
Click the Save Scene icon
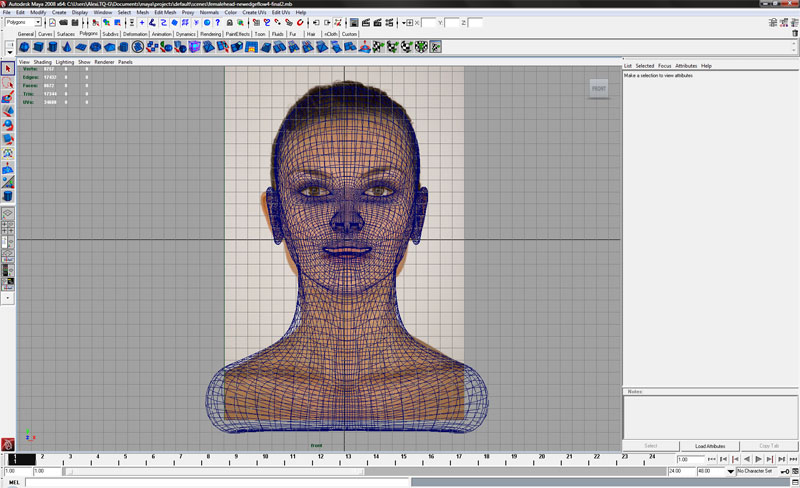(75, 22)
